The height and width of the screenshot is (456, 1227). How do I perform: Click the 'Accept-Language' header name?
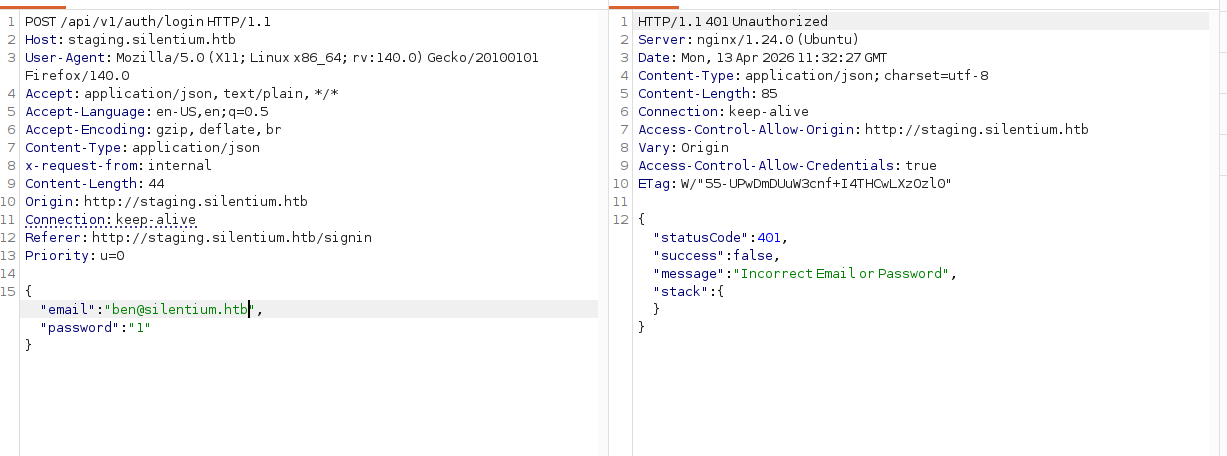(86, 111)
